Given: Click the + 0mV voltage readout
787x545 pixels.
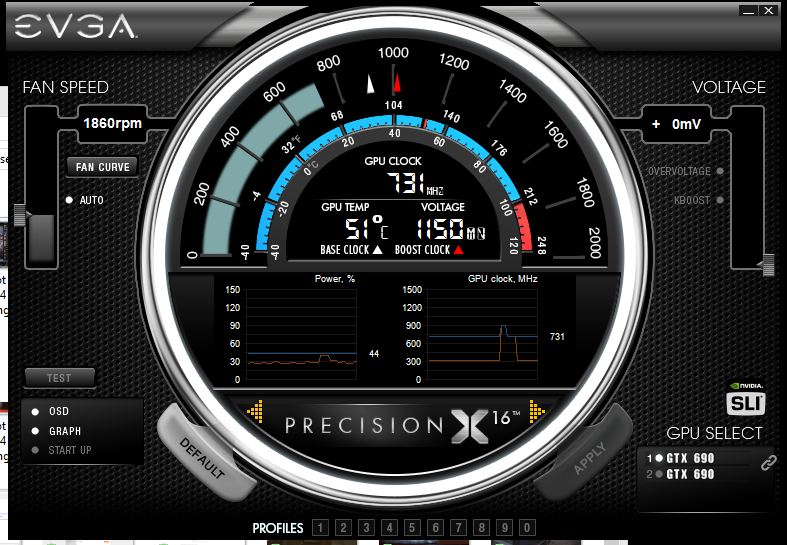Looking at the screenshot, I should click(x=677, y=124).
